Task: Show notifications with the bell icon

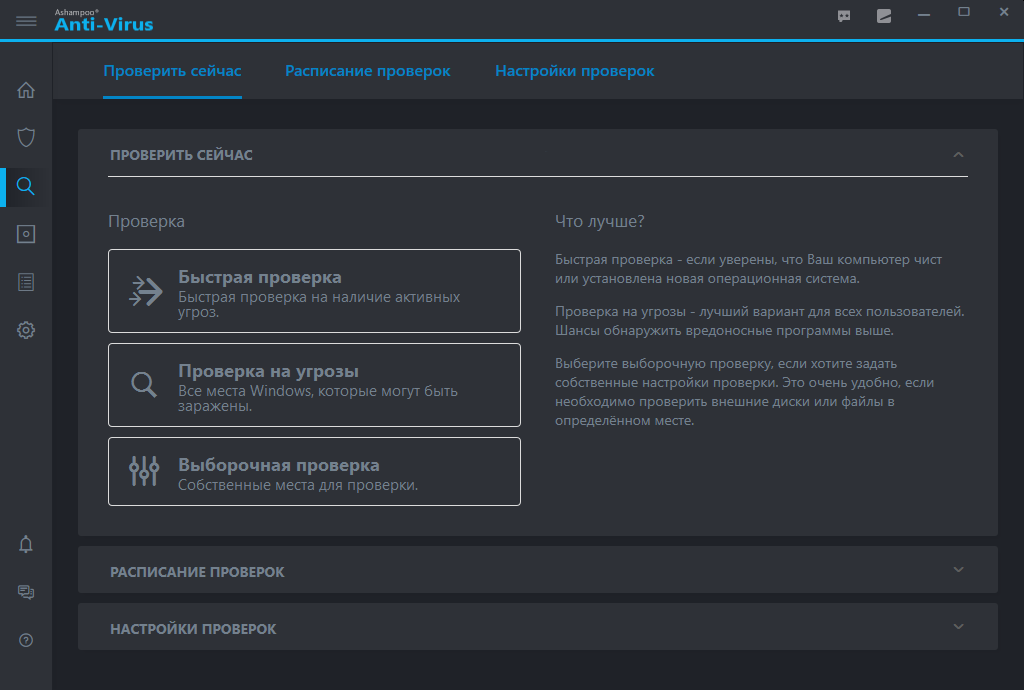Action: [26, 544]
